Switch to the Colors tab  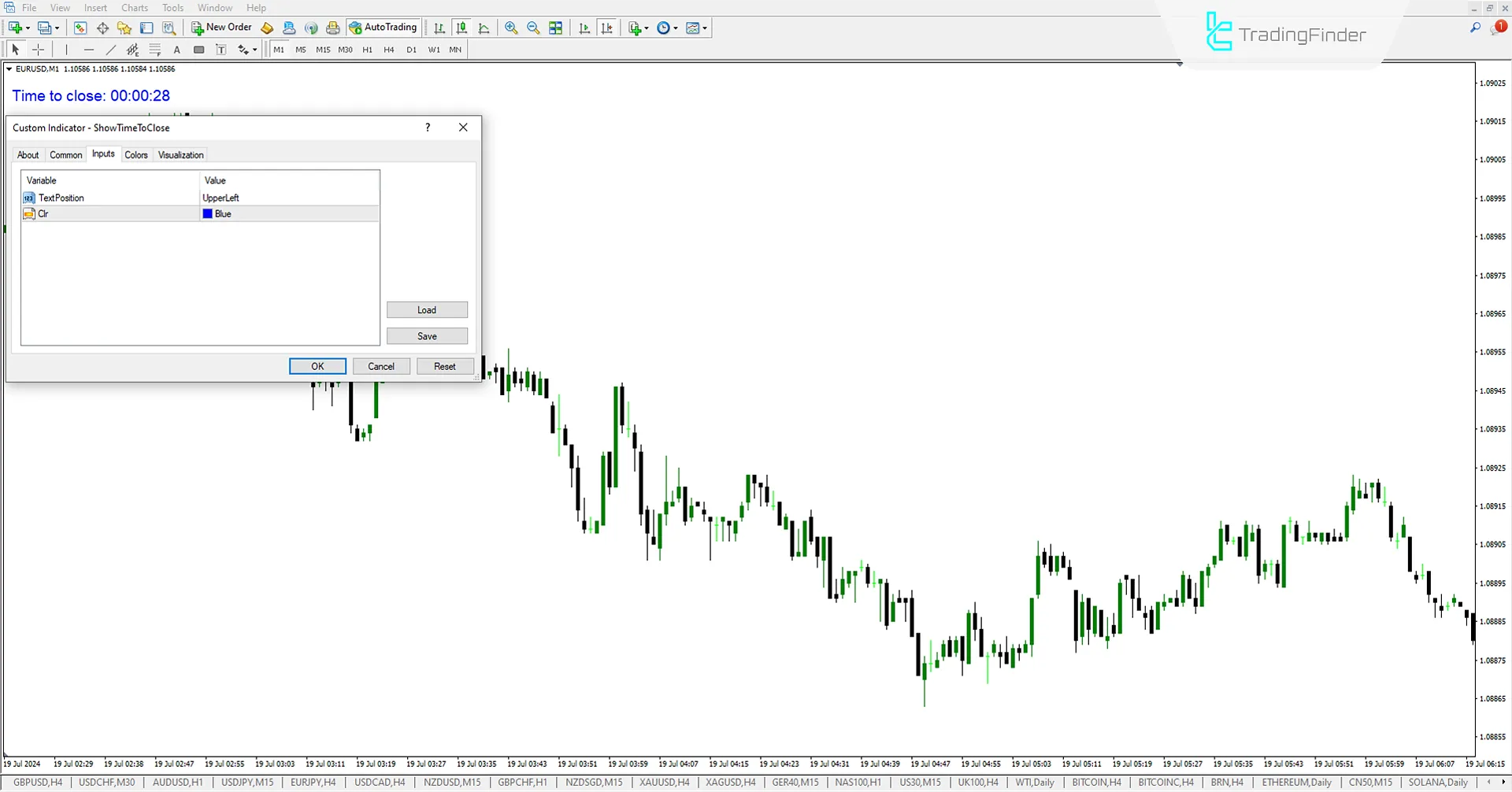[136, 154]
